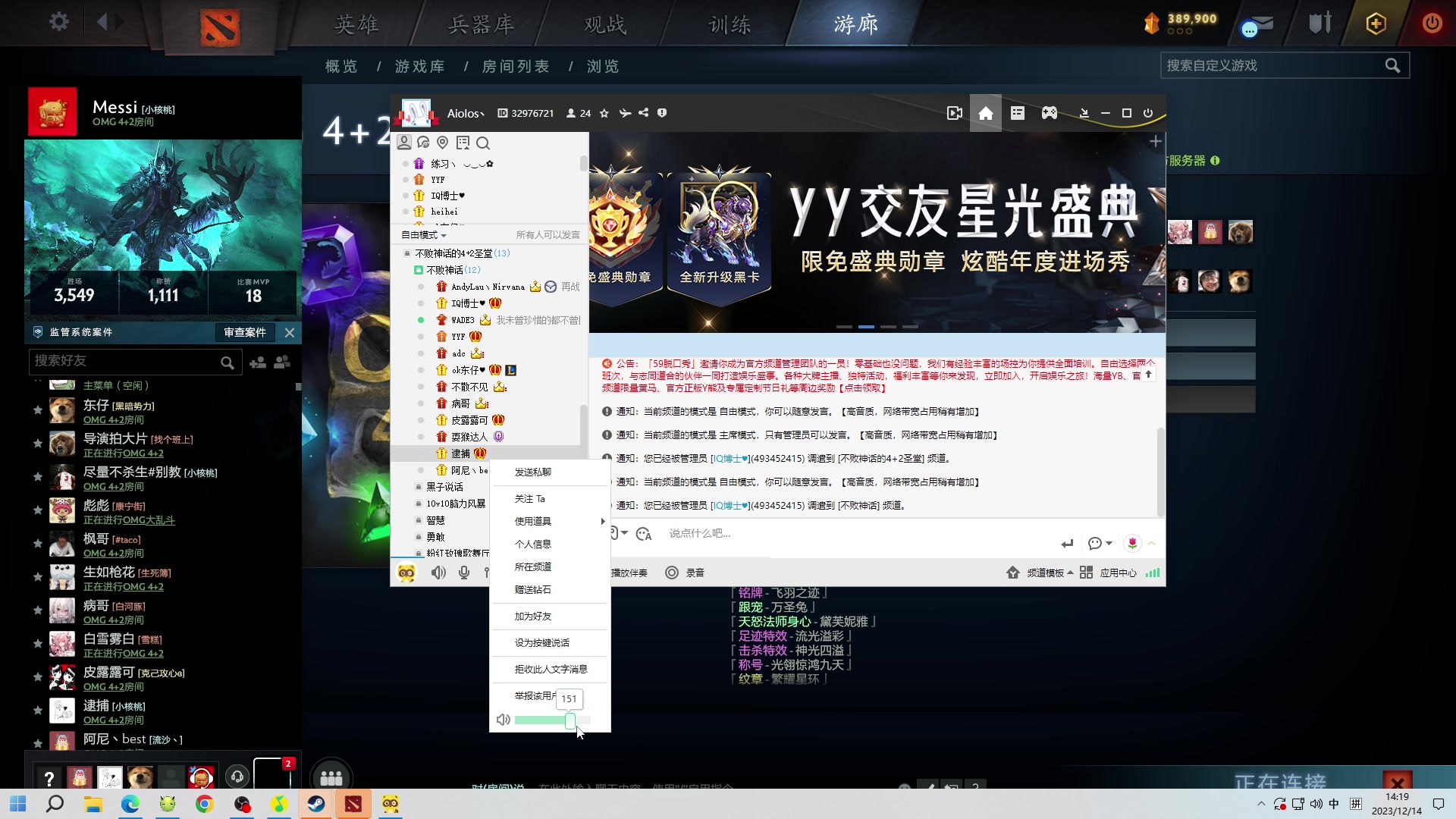
Task: Open the channel list icon in the YY toolbar
Action: pos(1017,113)
